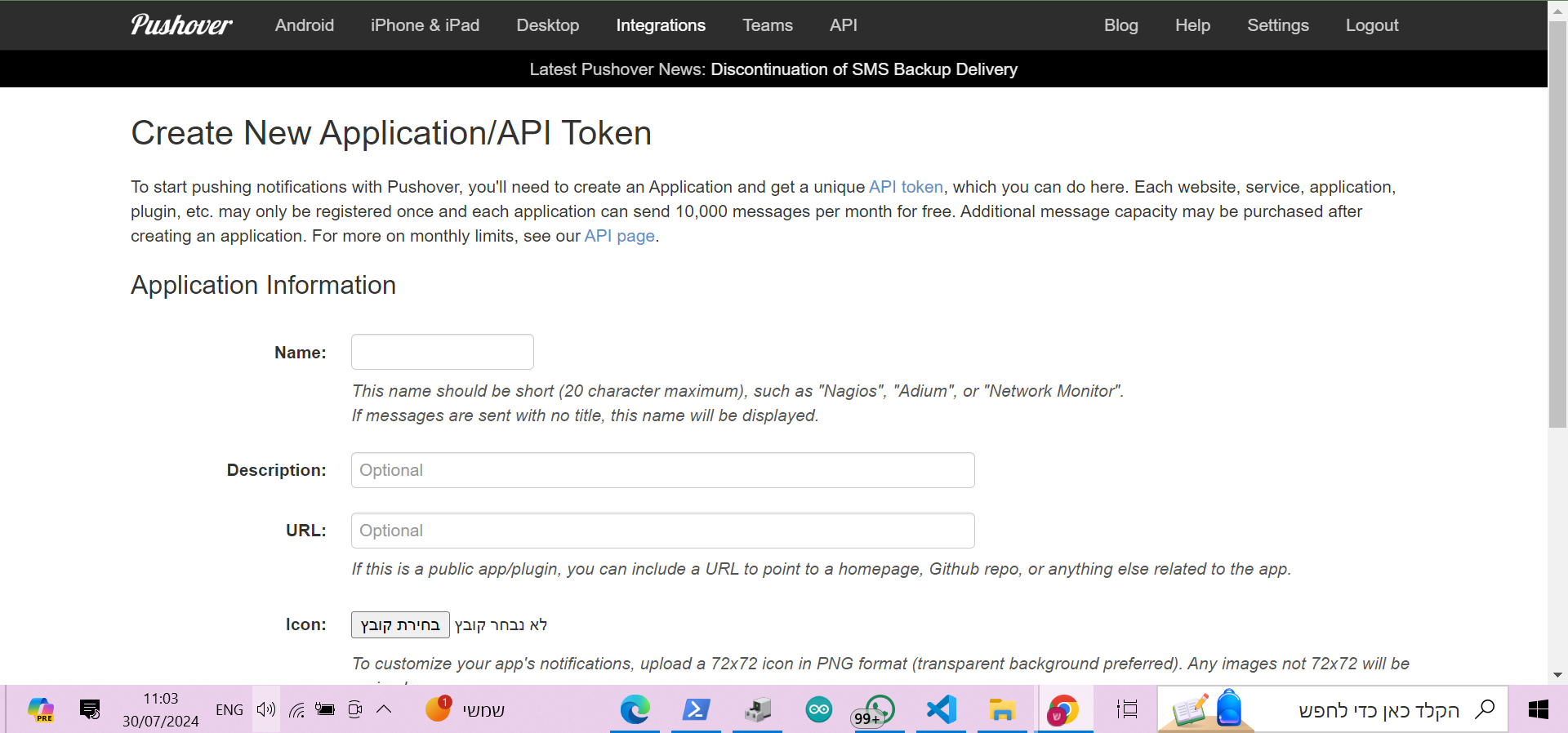Open the Copilot Preview taskbar icon
The height and width of the screenshot is (733, 1568).
pos(40,709)
